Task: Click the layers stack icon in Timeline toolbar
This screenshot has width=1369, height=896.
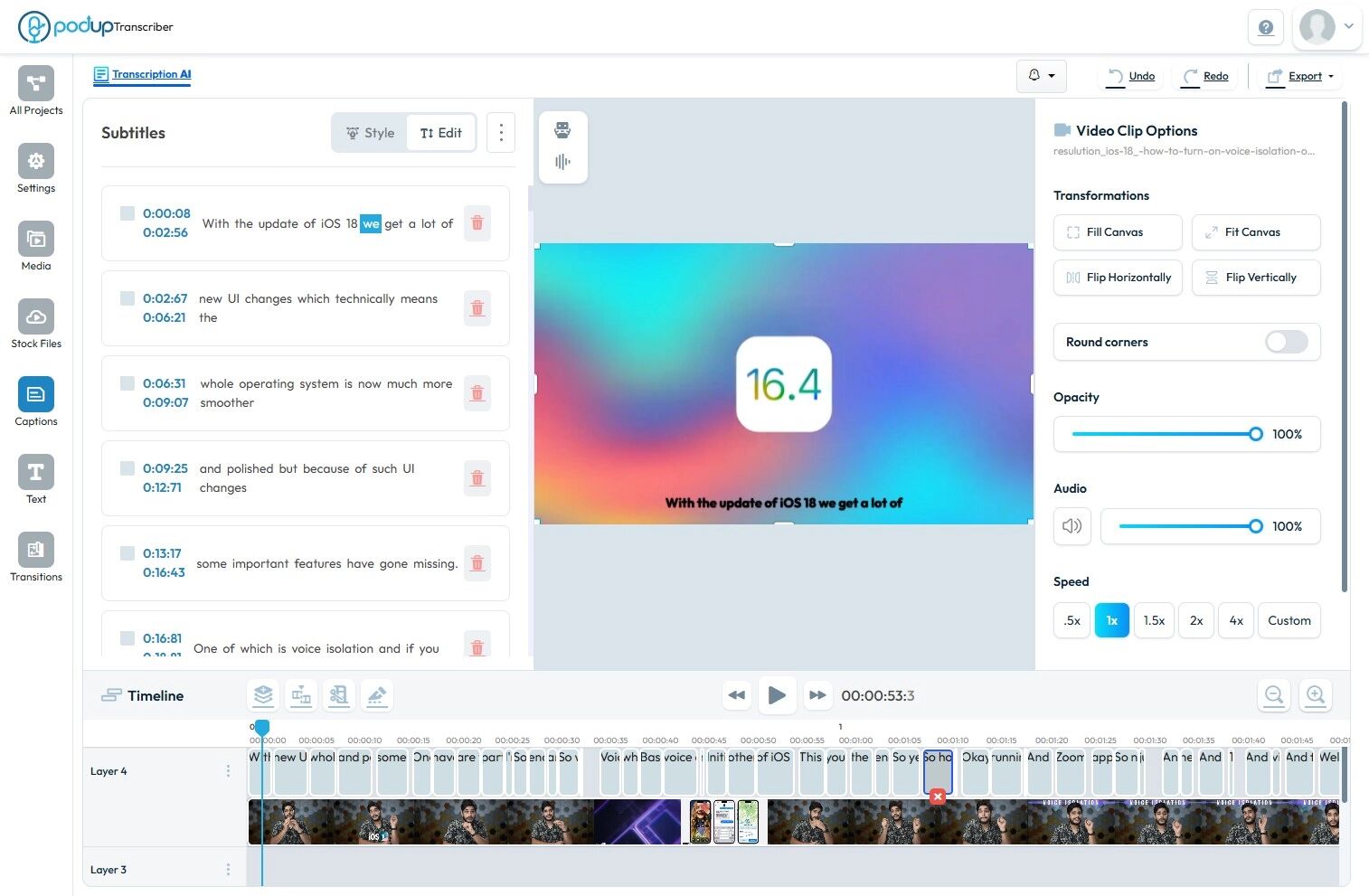Action: tap(263, 695)
